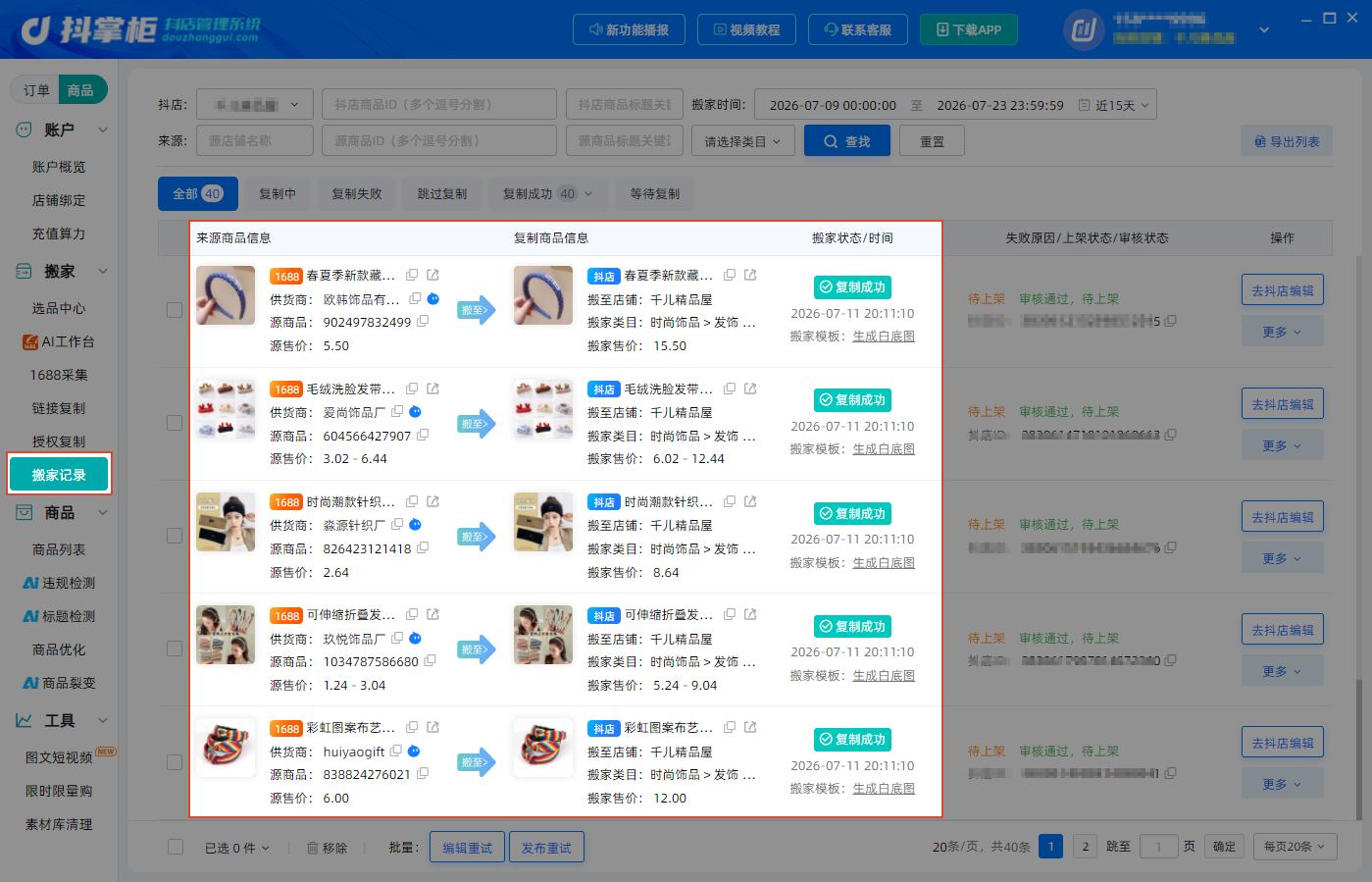Viewport: 1372px width, 882px height.
Task: Click blue chat icon beside 欧韩饰品 supplier
Action: [432, 298]
